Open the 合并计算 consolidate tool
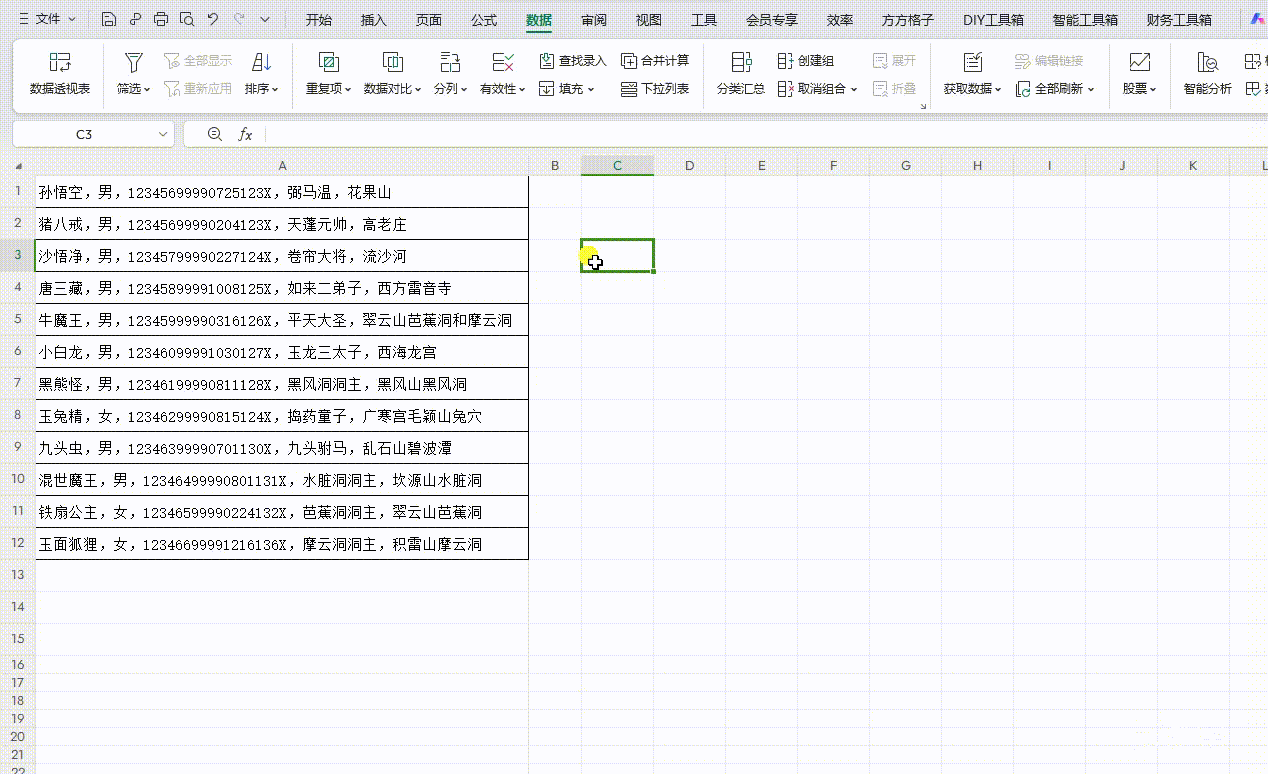The width and height of the screenshot is (1268, 774). [655, 61]
